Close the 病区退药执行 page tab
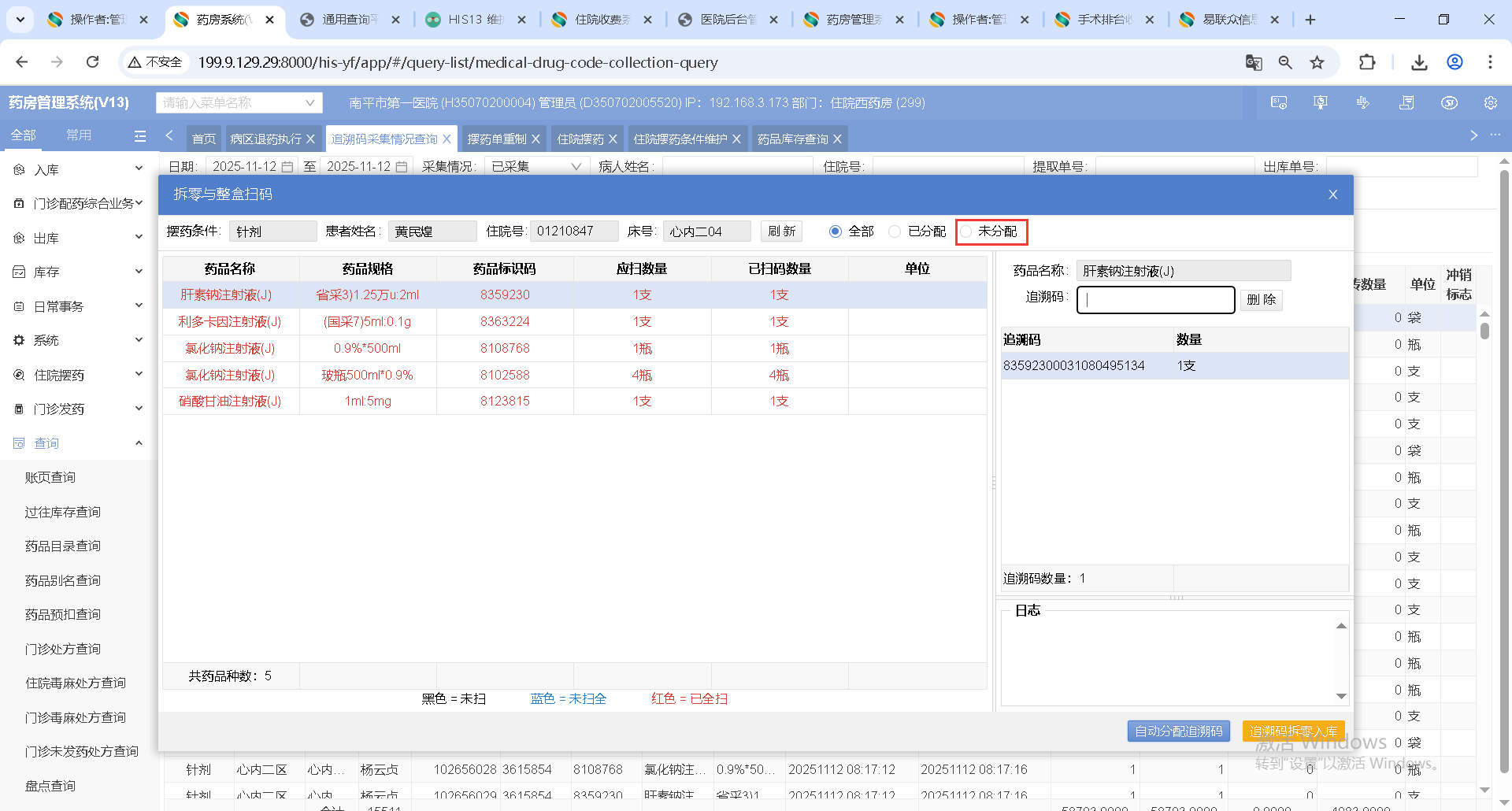The height and width of the screenshot is (811, 1512). pyautogui.click(x=310, y=139)
